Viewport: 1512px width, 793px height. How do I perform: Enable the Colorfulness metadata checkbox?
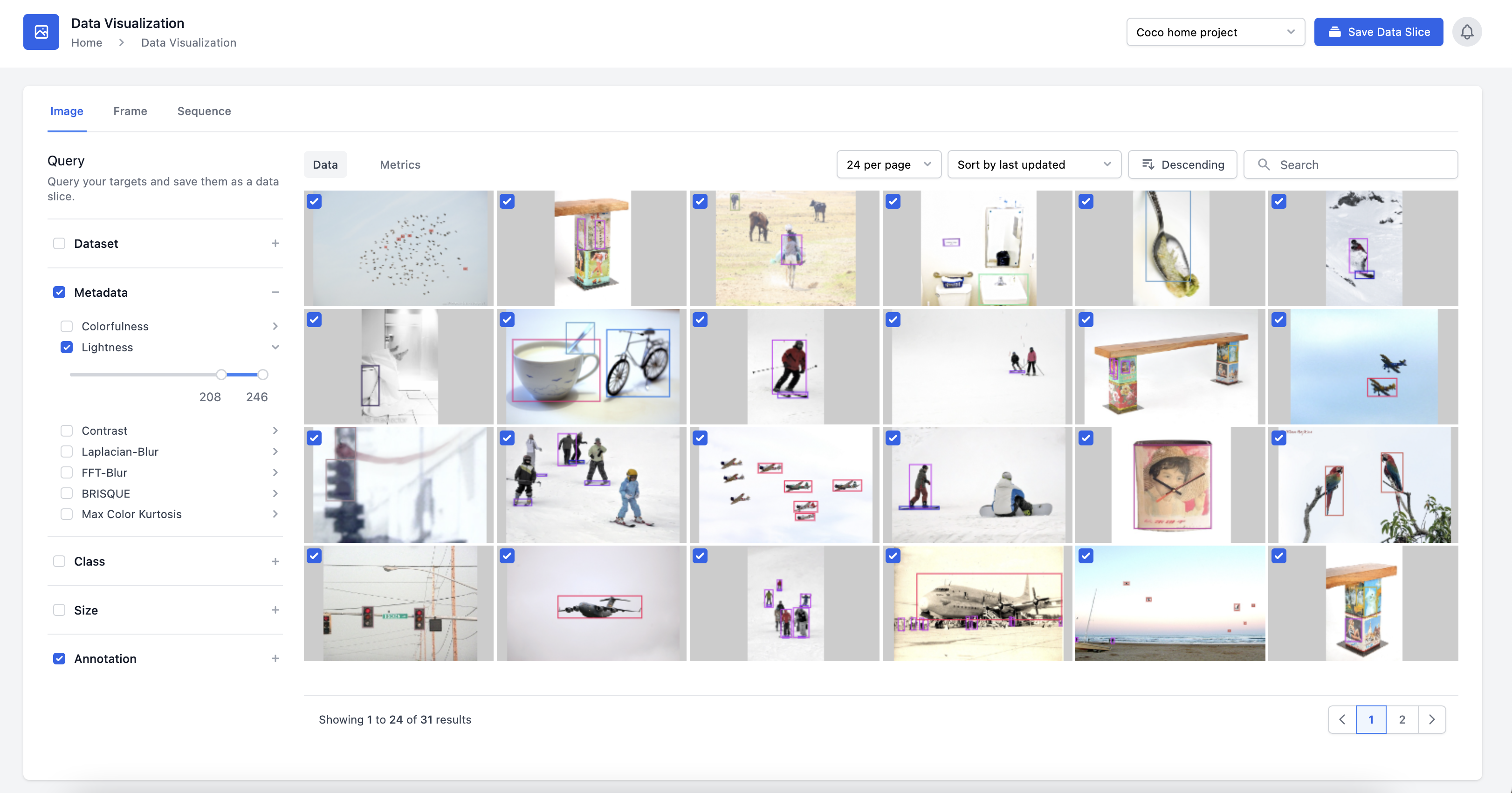click(x=67, y=326)
